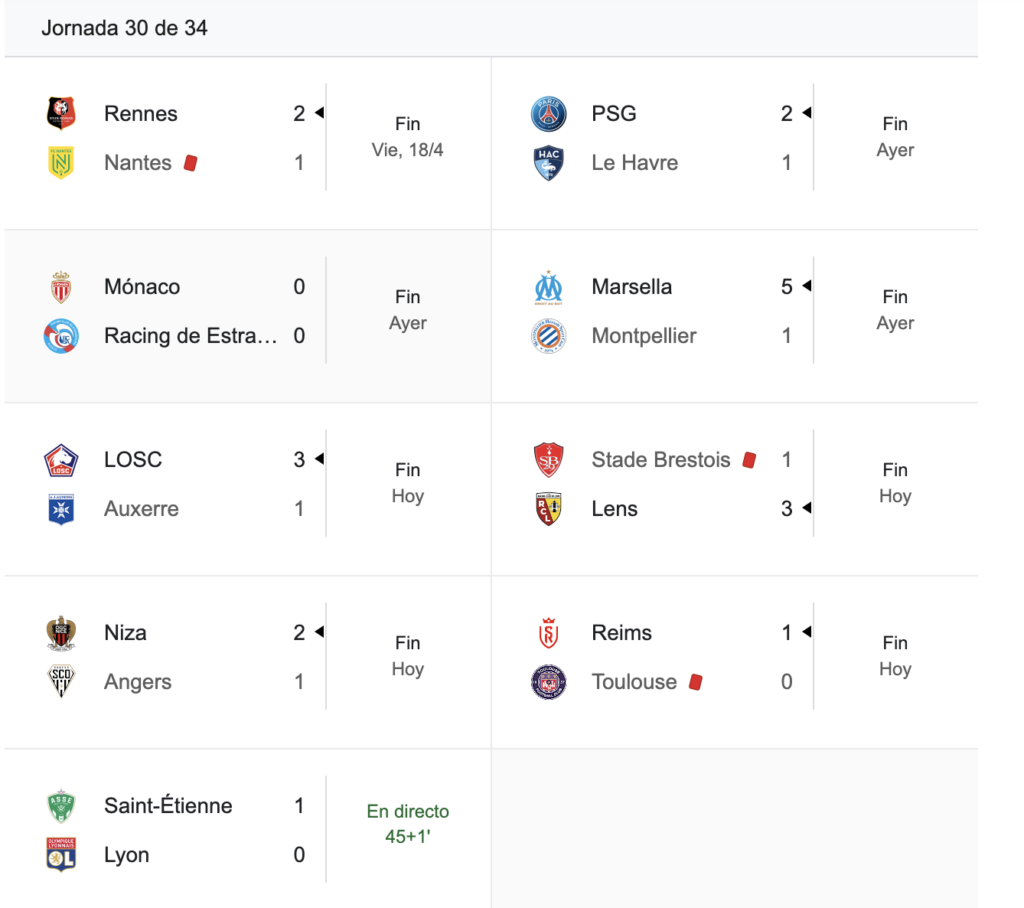Click the Jornada 30 de 34 header
The image size is (1024, 908).
(x=124, y=28)
